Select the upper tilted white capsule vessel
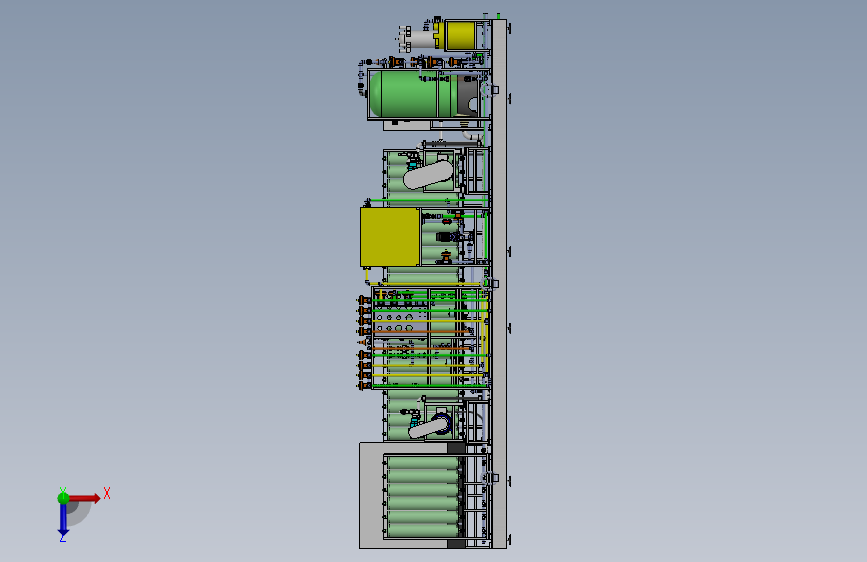 (x=429, y=174)
